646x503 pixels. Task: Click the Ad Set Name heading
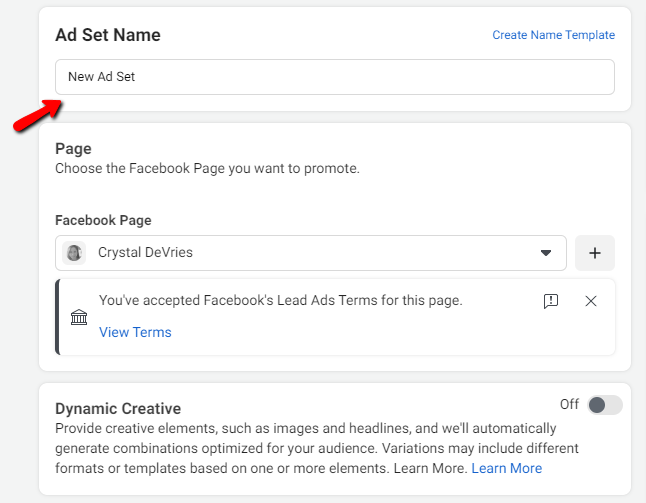tap(108, 35)
